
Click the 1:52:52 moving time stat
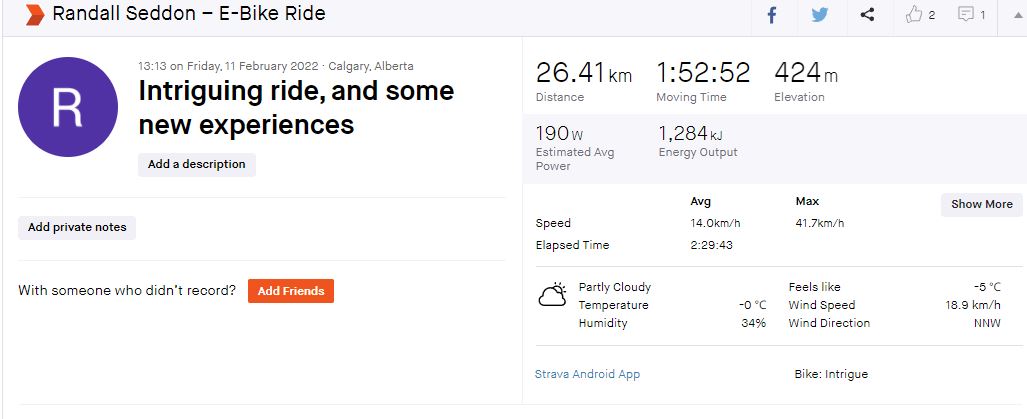click(704, 73)
